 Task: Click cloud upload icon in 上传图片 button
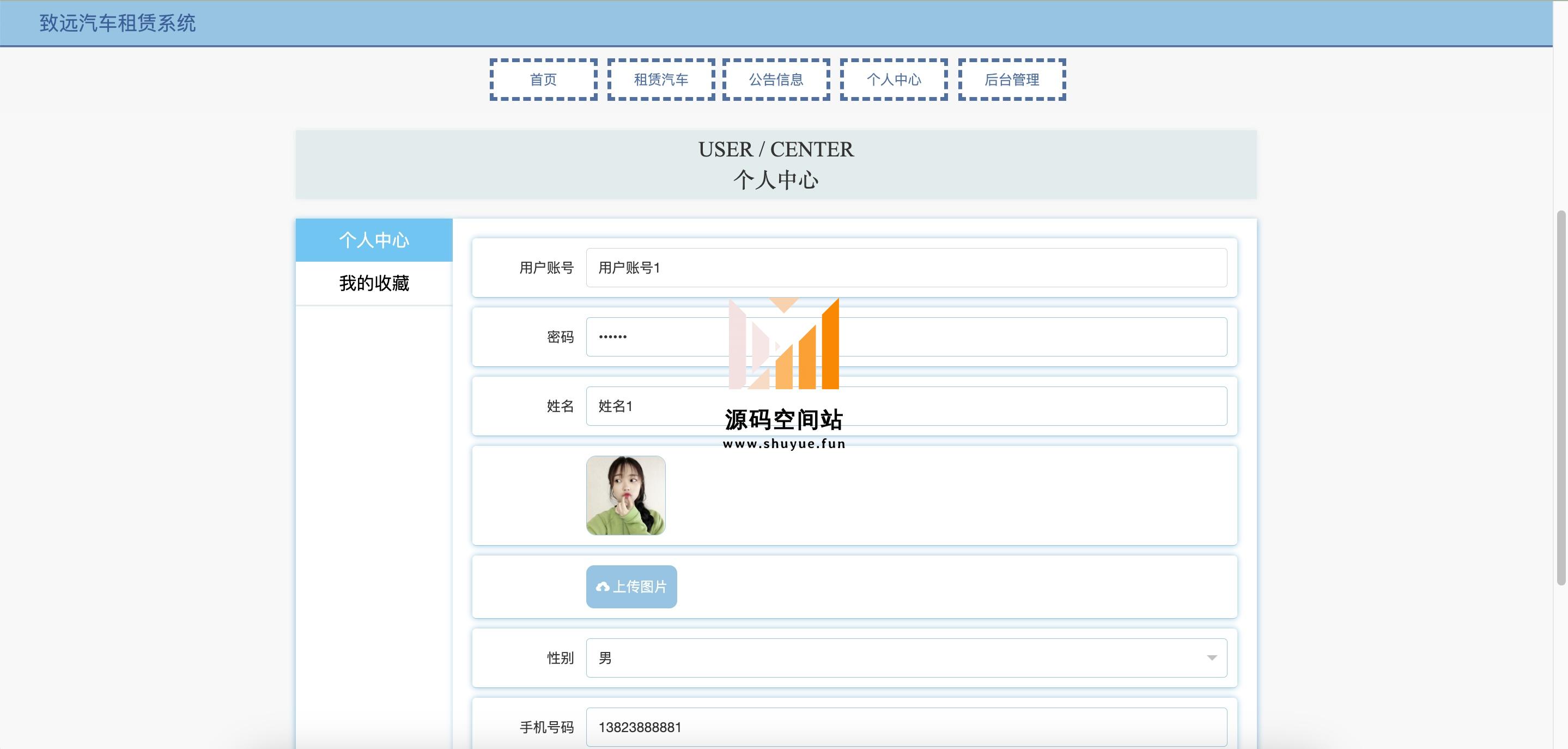603,587
